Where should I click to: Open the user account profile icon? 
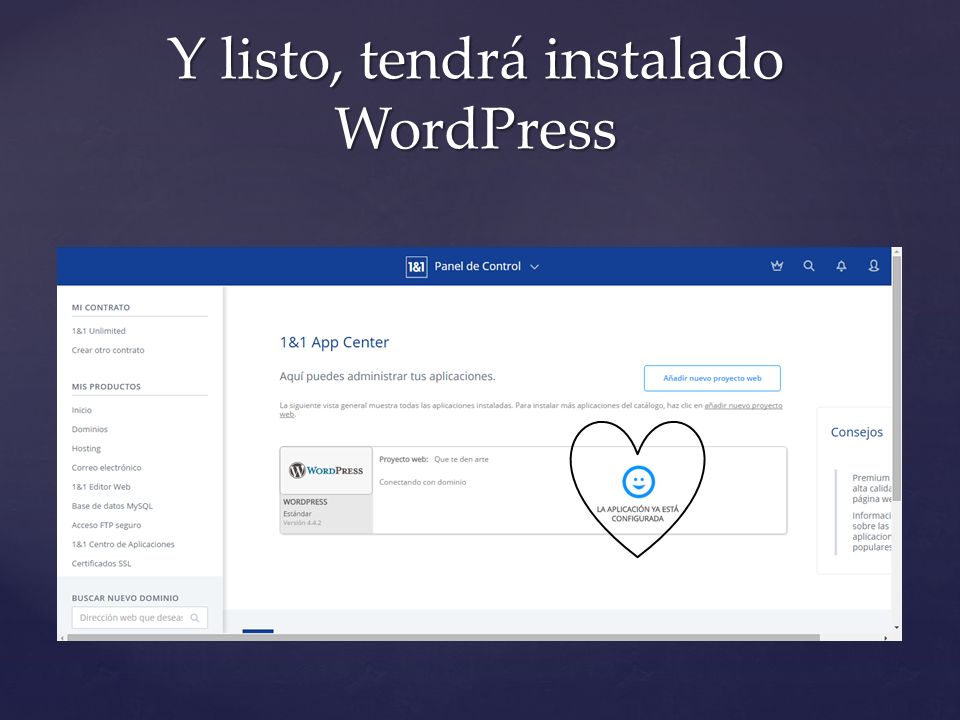874,266
